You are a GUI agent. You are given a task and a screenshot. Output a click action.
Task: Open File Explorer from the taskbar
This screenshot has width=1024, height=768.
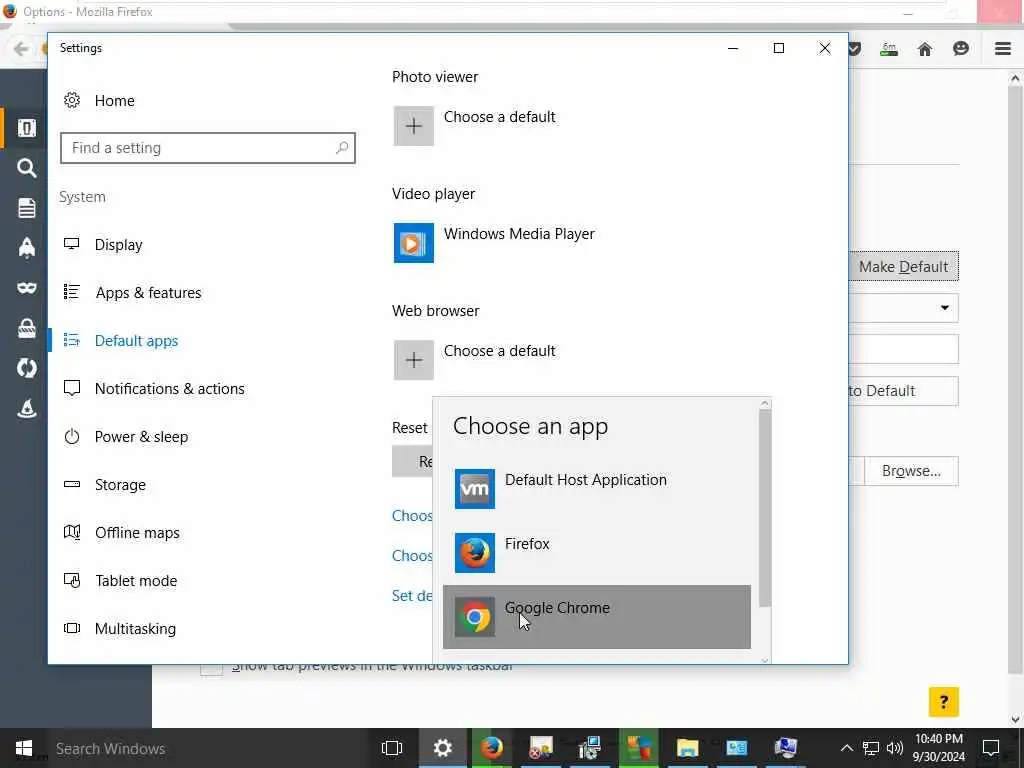click(x=687, y=748)
